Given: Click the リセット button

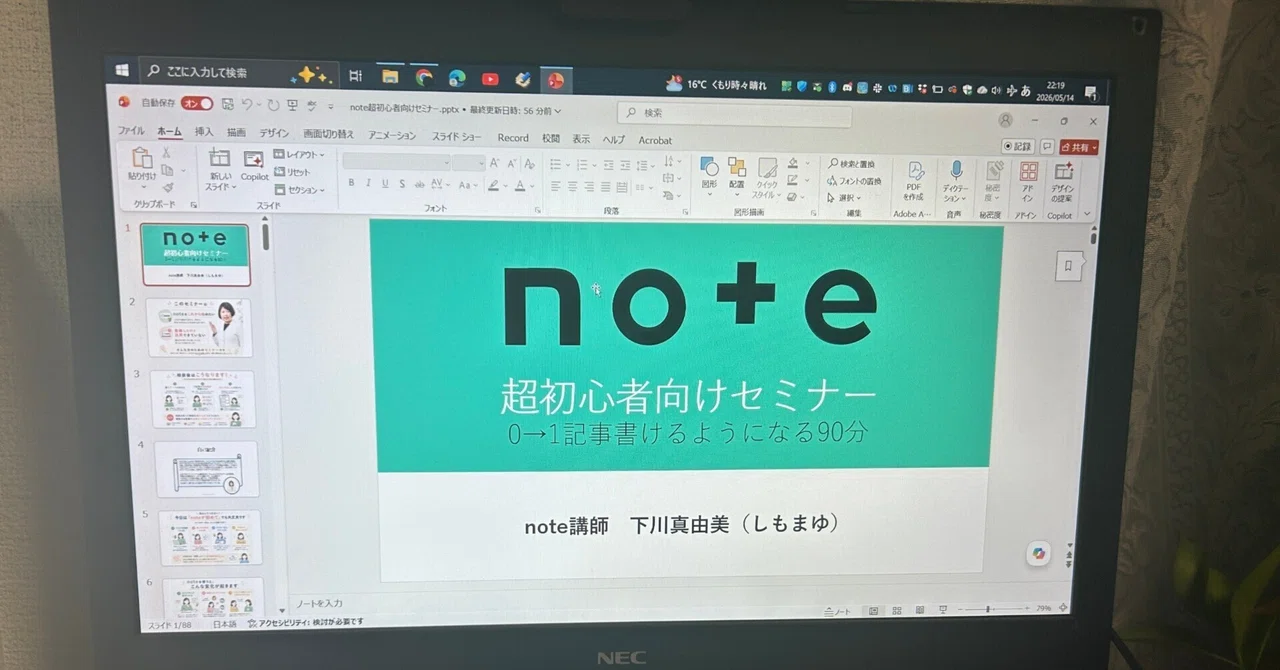Looking at the screenshot, I should click(x=294, y=172).
